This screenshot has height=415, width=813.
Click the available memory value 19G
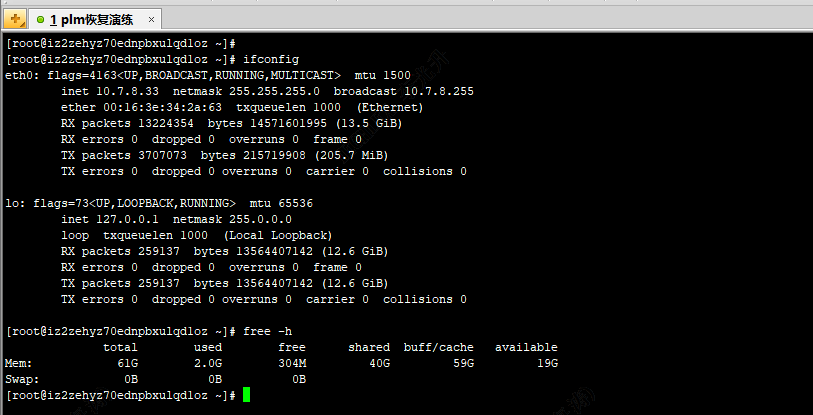[x=547, y=363]
